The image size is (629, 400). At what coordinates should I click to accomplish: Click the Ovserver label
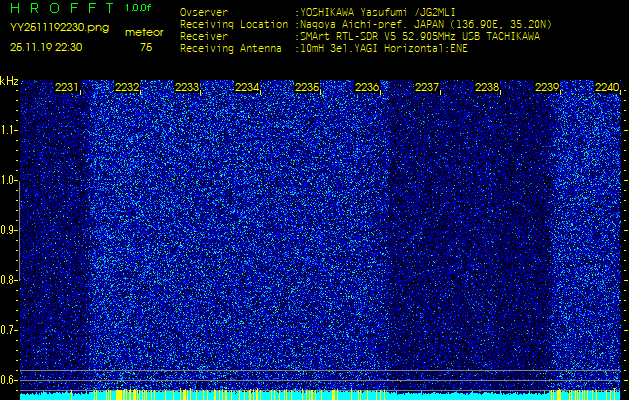point(204,12)
